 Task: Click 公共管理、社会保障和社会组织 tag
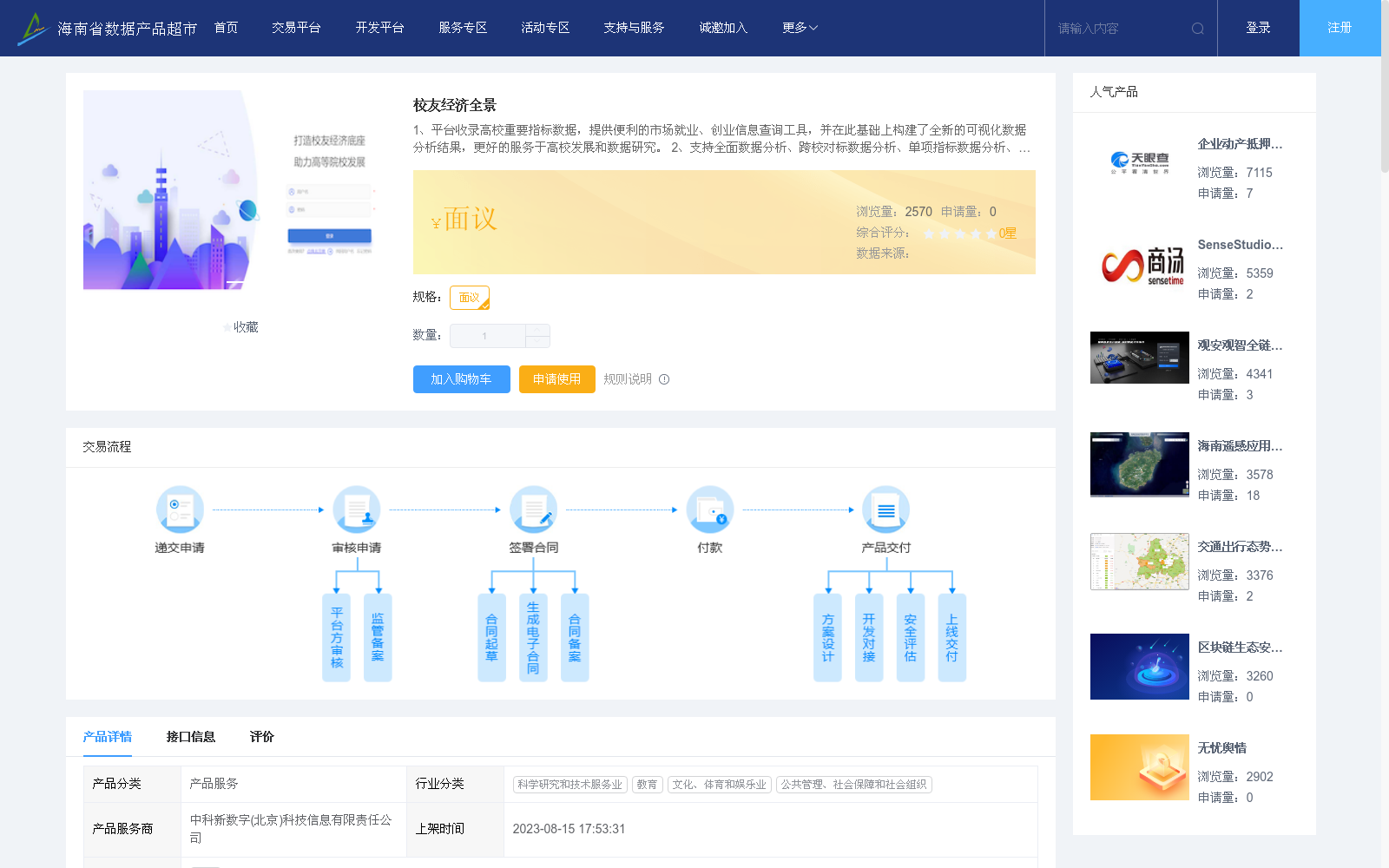854,785
